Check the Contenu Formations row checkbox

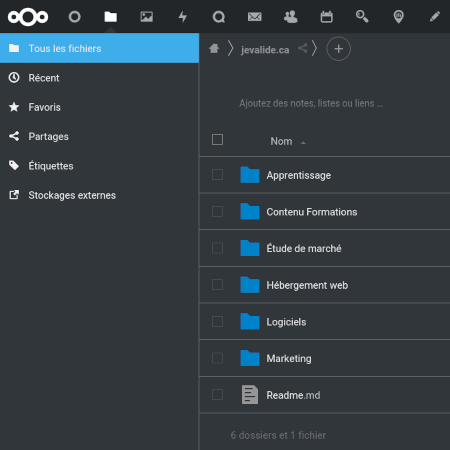coord(217,211)
